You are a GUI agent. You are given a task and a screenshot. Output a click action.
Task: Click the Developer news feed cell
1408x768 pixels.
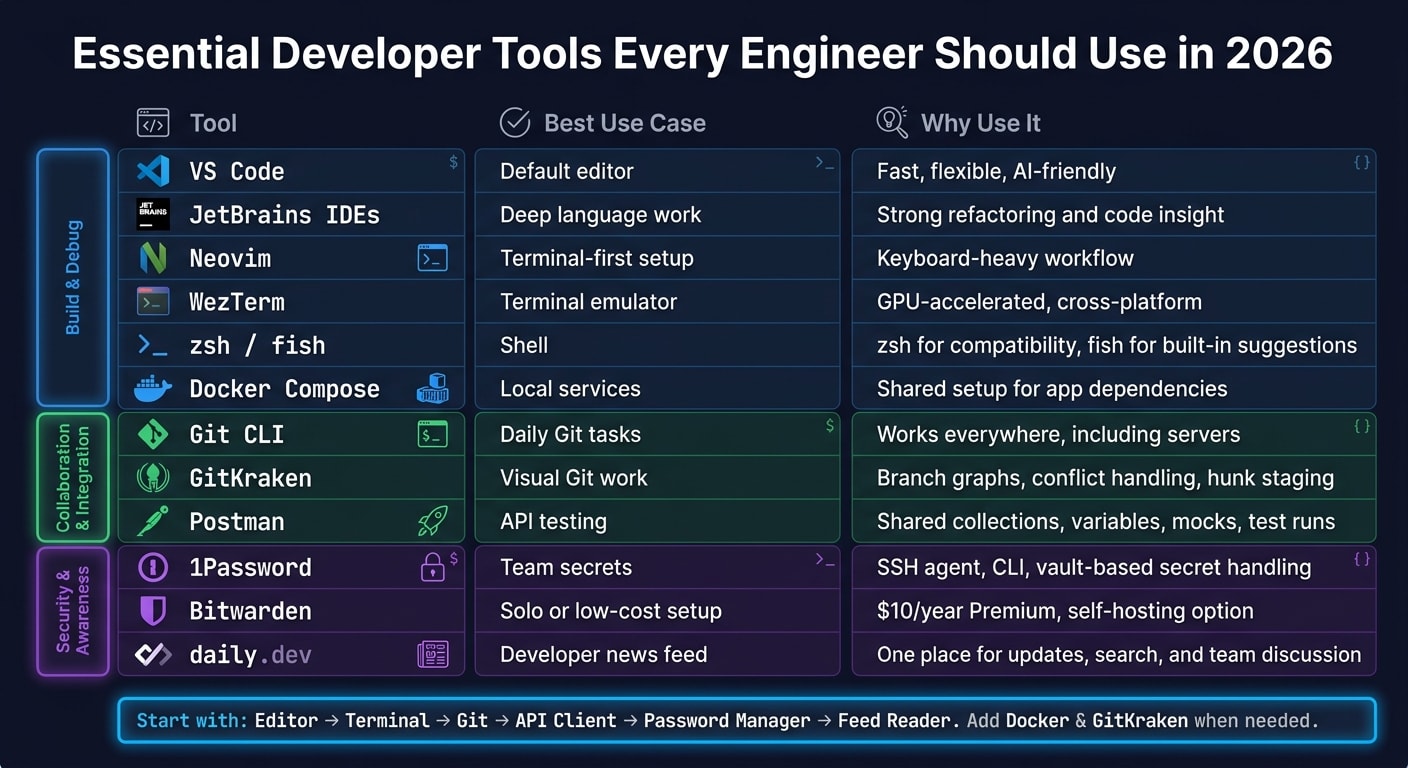coord(657,654)
